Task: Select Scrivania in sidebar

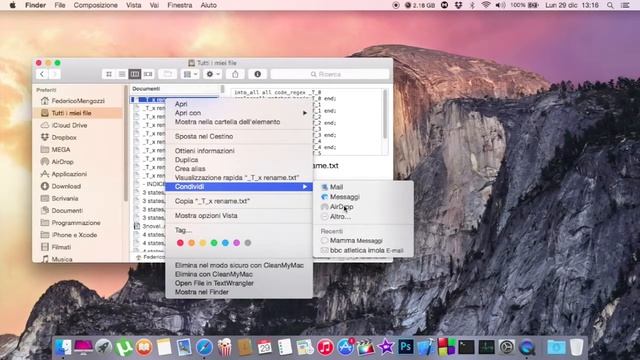Action: coord(64,198)
